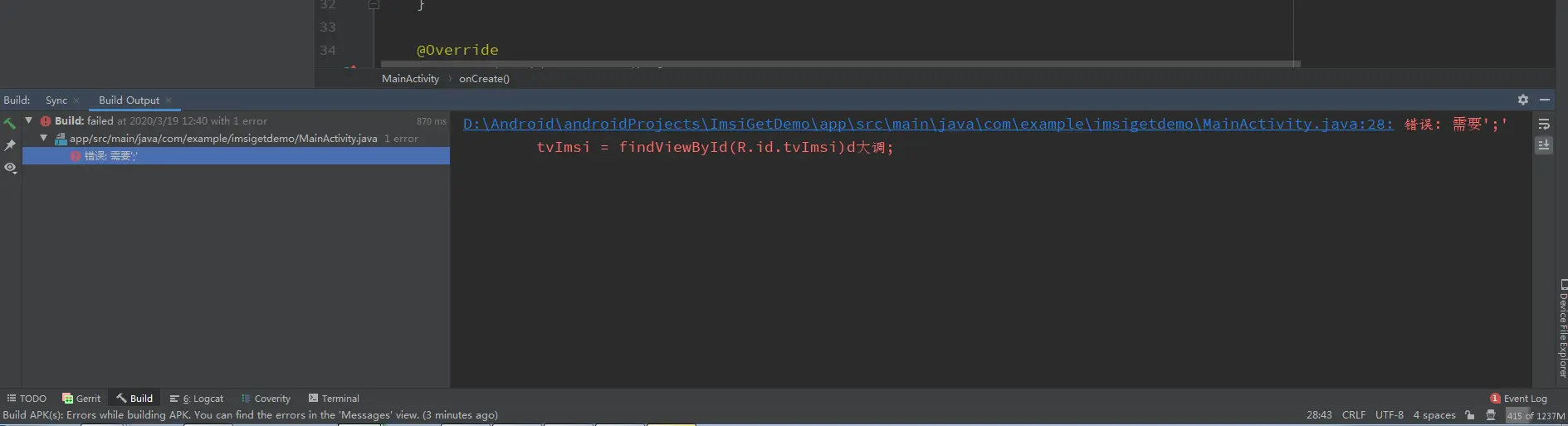
Task: Close the Sync tab
Action: tap(76, 100)
